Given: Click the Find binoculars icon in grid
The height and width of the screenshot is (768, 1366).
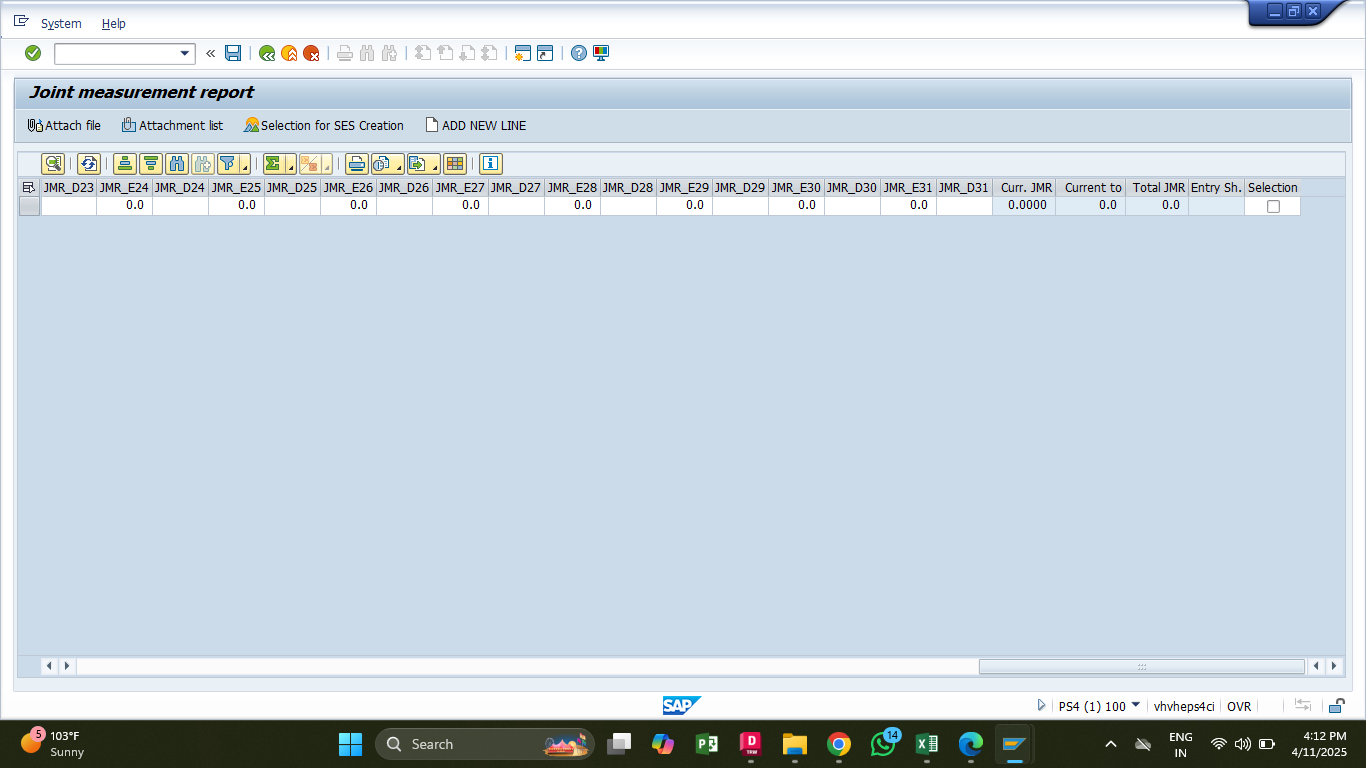Looking at the screenshot, I should [x=177, y=164].
